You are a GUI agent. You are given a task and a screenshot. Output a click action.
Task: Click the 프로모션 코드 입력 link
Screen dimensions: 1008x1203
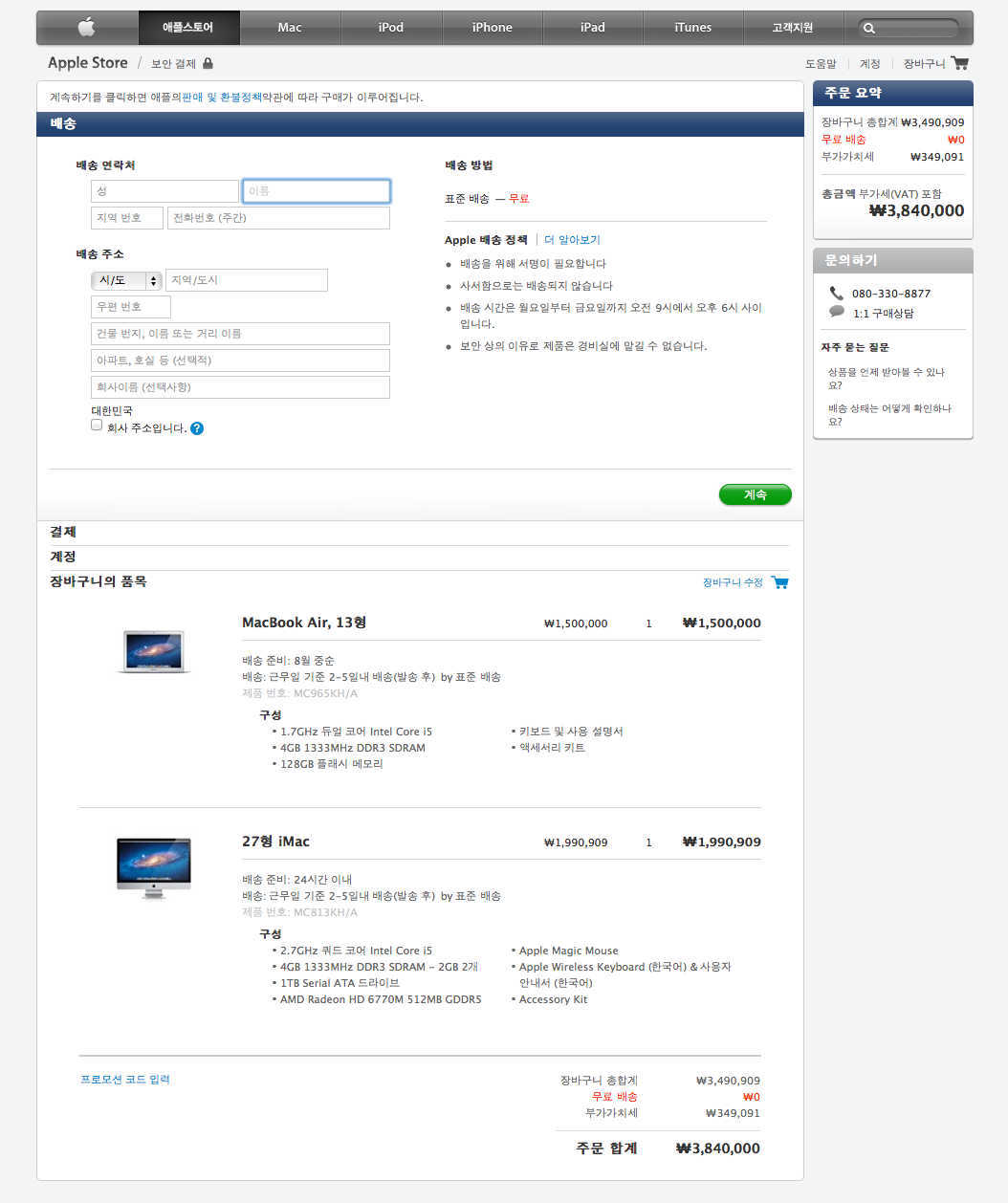tap(125, 1080)
